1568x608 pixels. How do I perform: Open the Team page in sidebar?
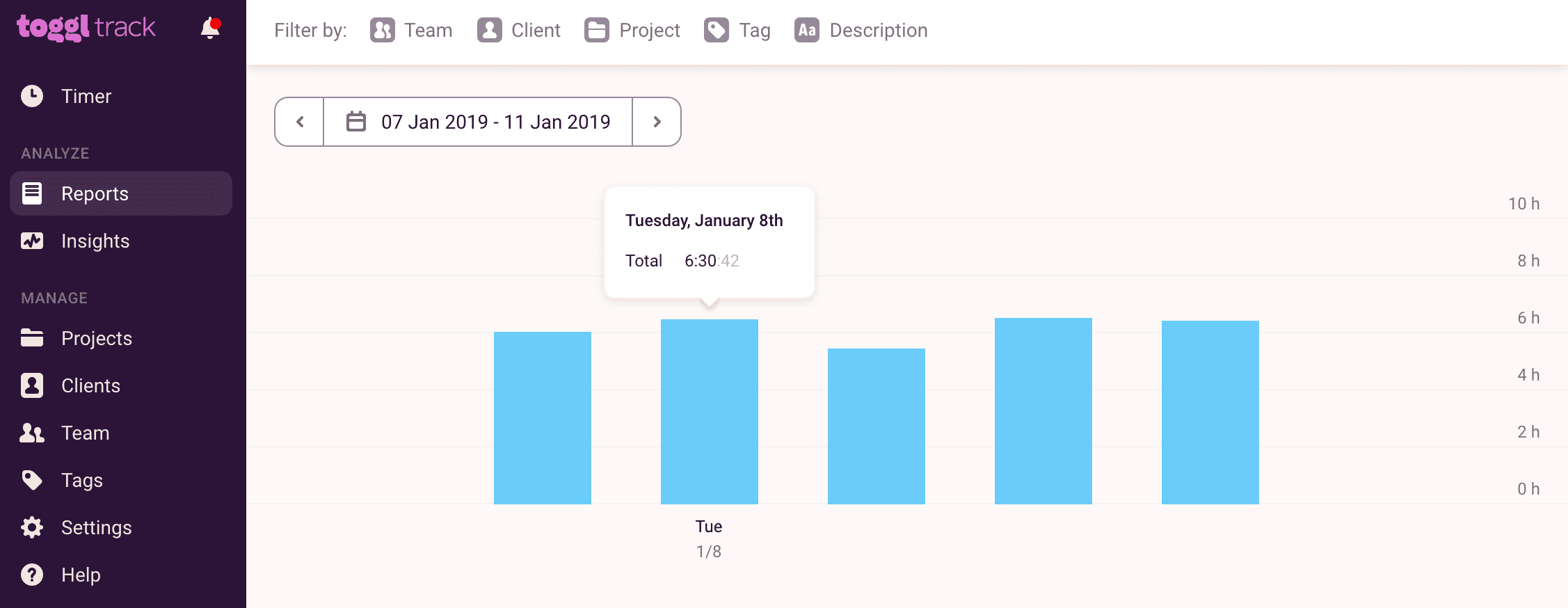pos(85,433)
